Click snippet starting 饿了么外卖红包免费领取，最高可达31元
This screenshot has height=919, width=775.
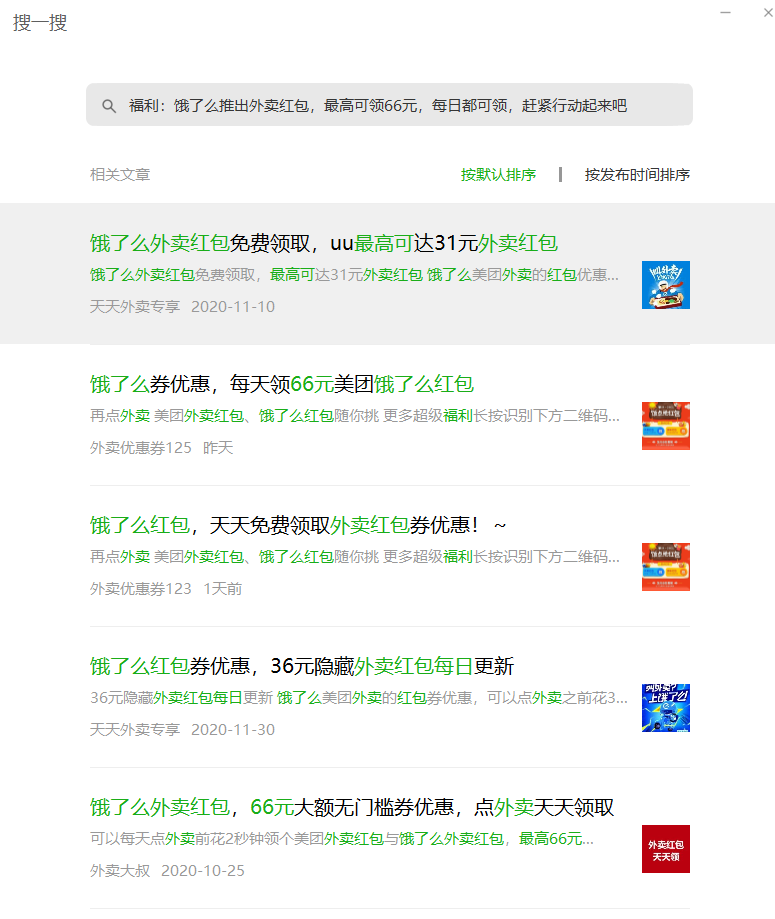point(354,275)
